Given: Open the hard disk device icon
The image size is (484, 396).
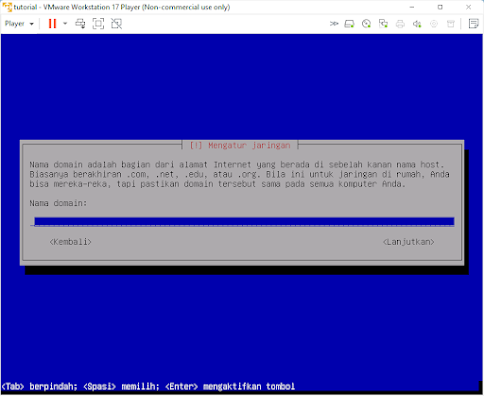Looking at the screenshot, I should point(349,24).
